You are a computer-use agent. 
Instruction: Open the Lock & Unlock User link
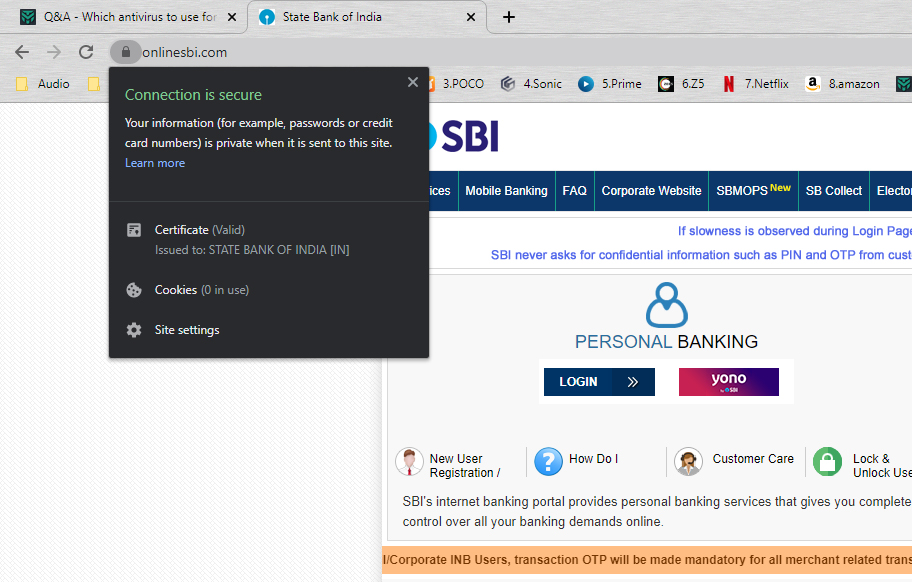[x=882, y=466]
